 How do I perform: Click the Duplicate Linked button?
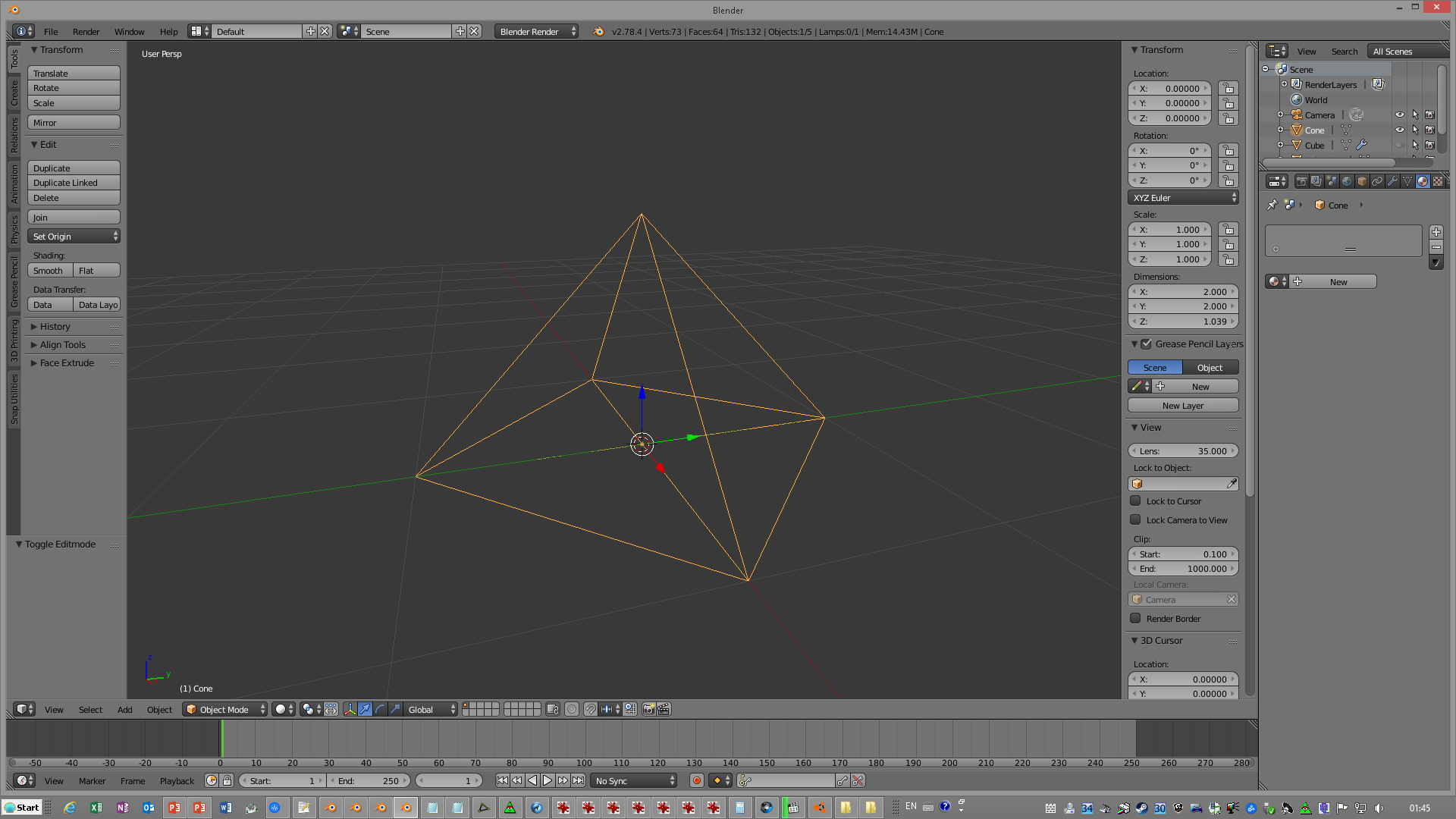(74, 182)
